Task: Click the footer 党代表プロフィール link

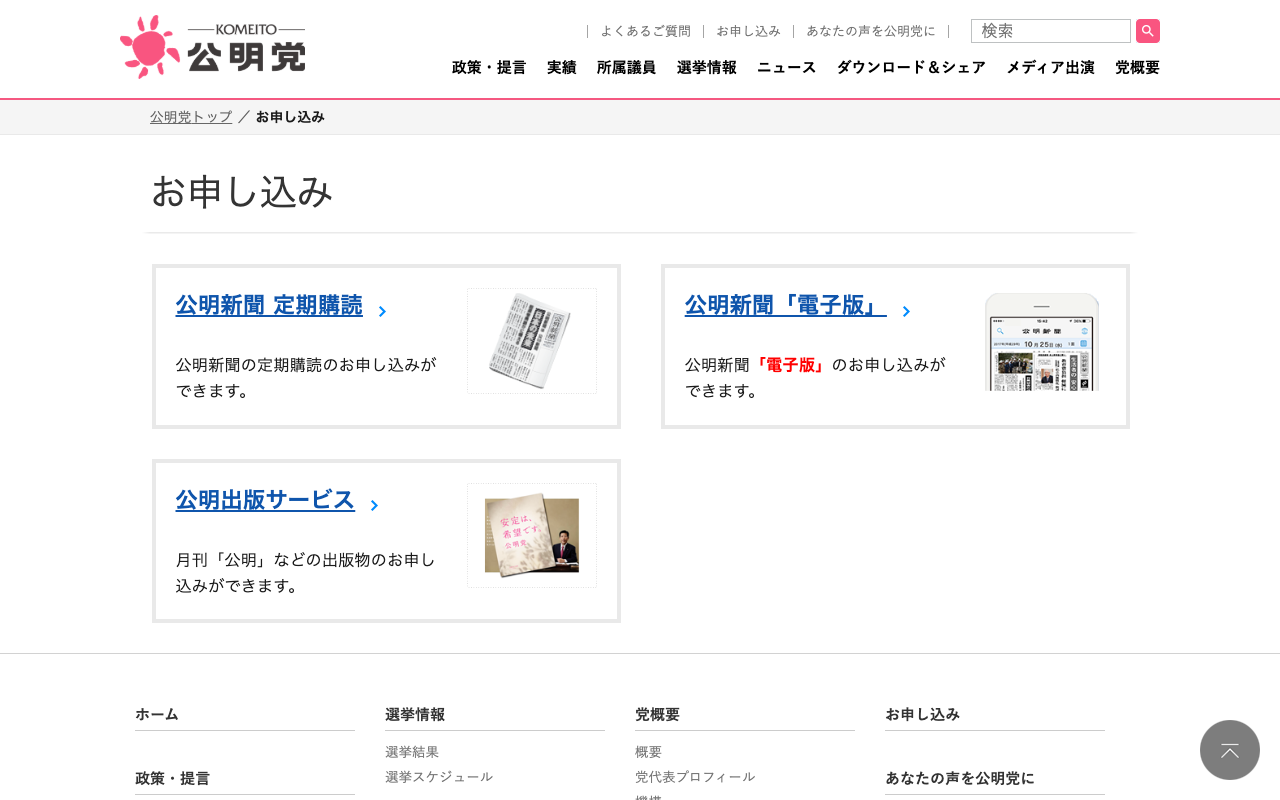Action: point(695,776)
